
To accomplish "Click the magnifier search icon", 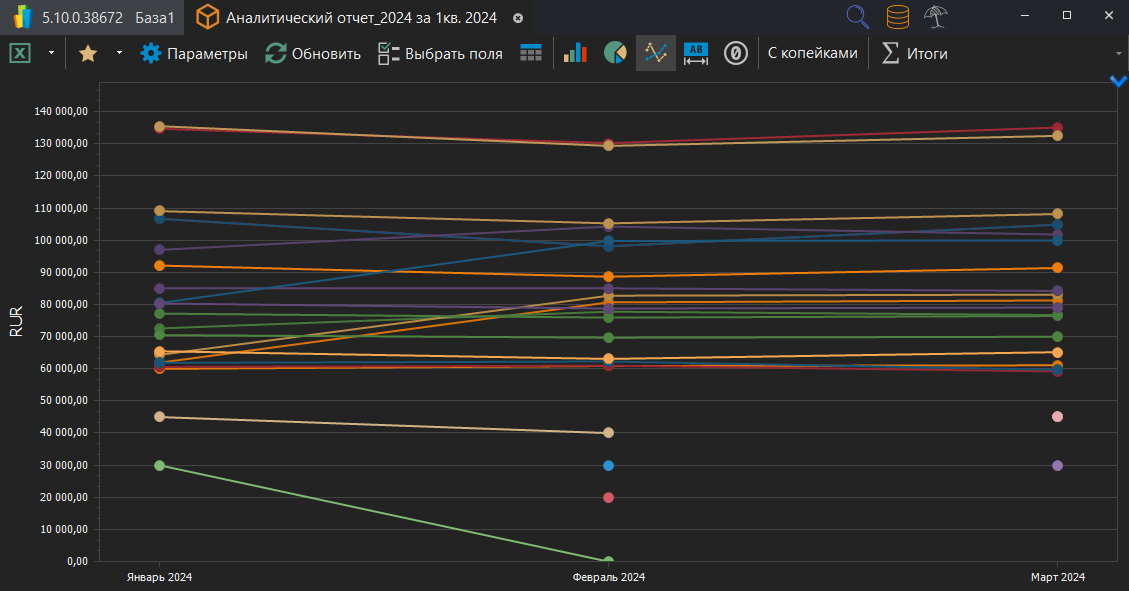I will tap(857, 16).
